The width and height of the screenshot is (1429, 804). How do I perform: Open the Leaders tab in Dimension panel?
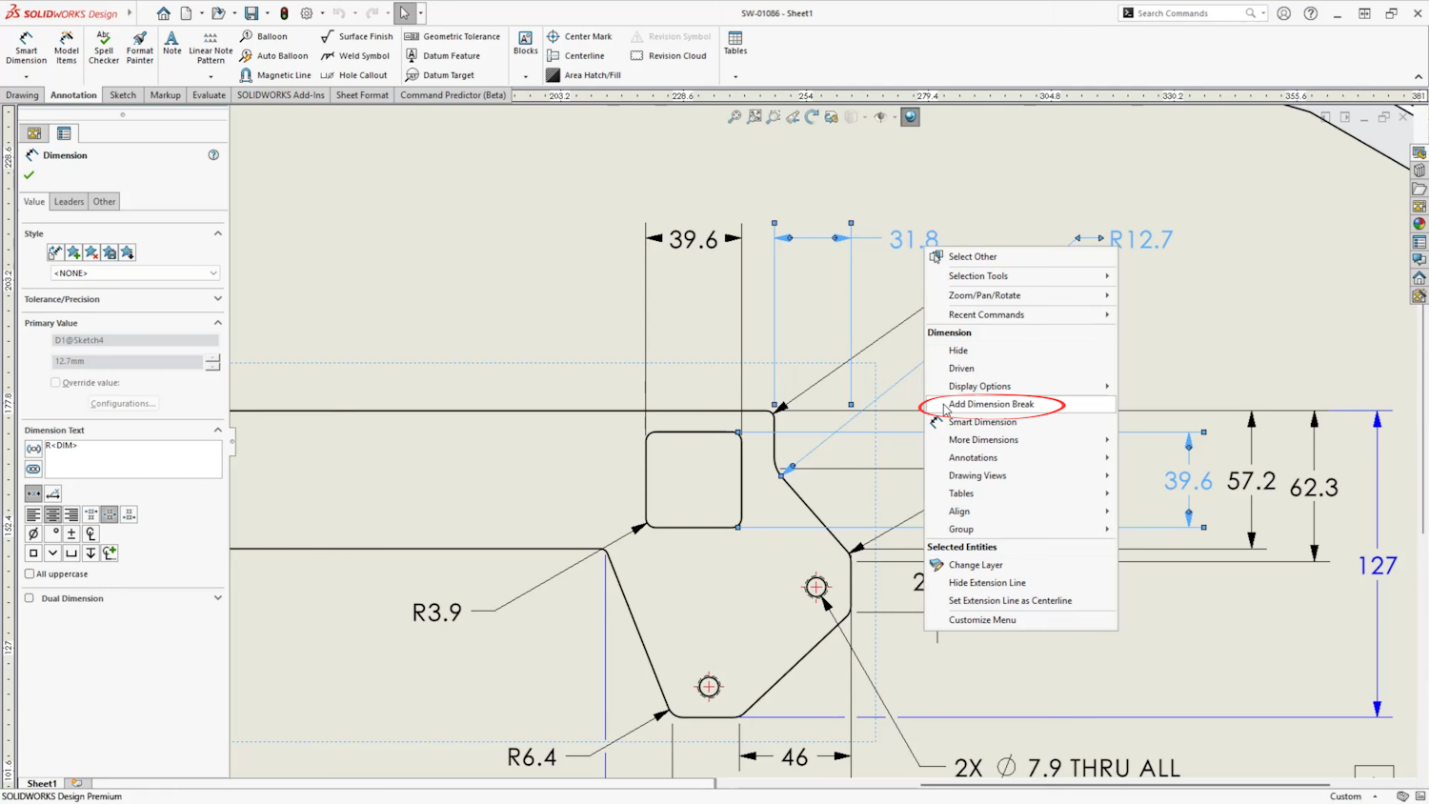point(69,201)
